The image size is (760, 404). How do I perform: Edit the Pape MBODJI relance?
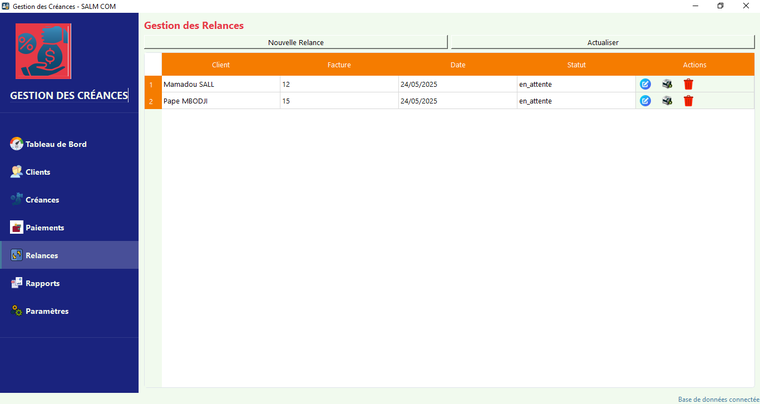(x=645, y=101)
